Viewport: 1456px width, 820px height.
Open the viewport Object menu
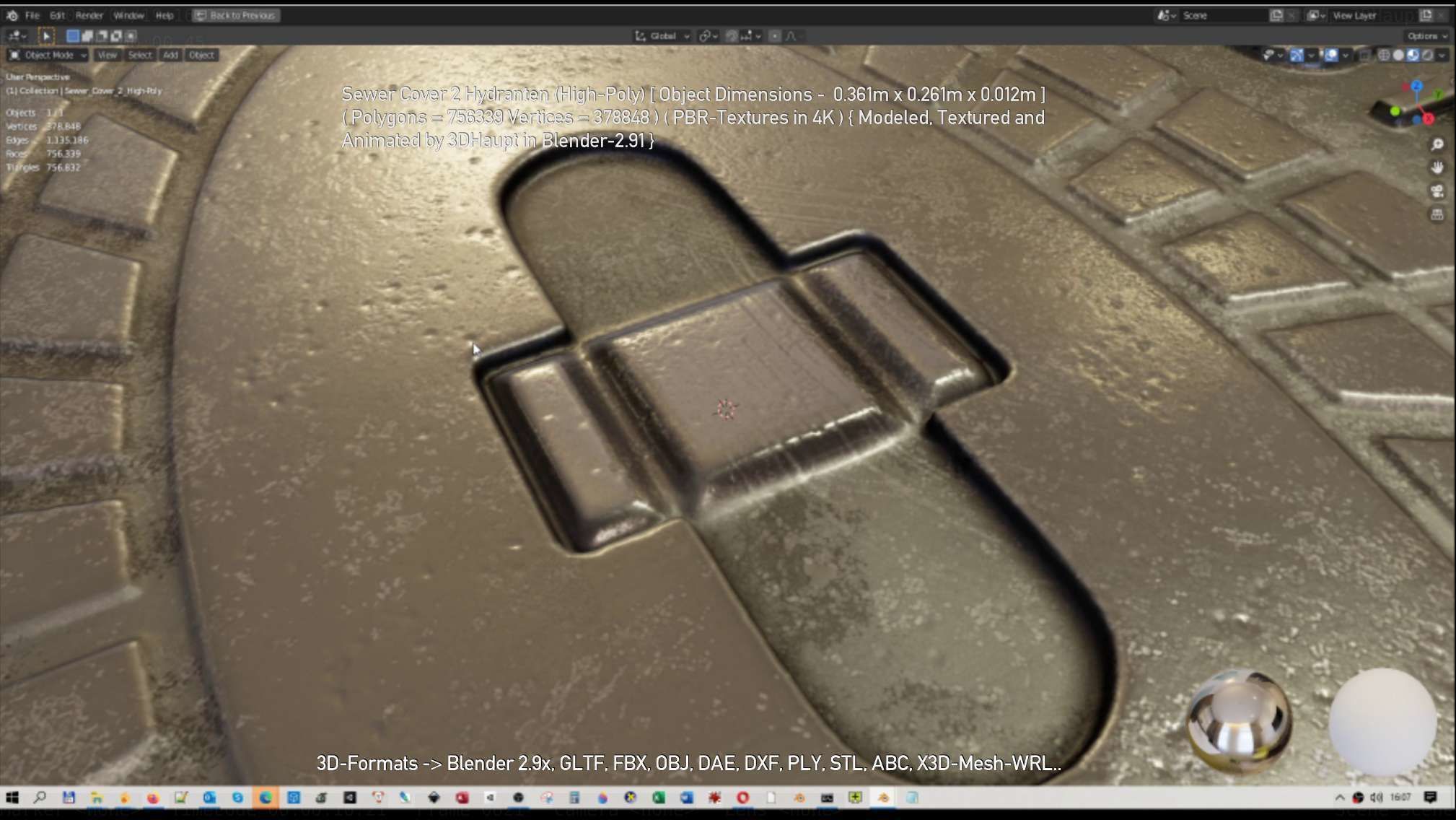pos(201,55)
